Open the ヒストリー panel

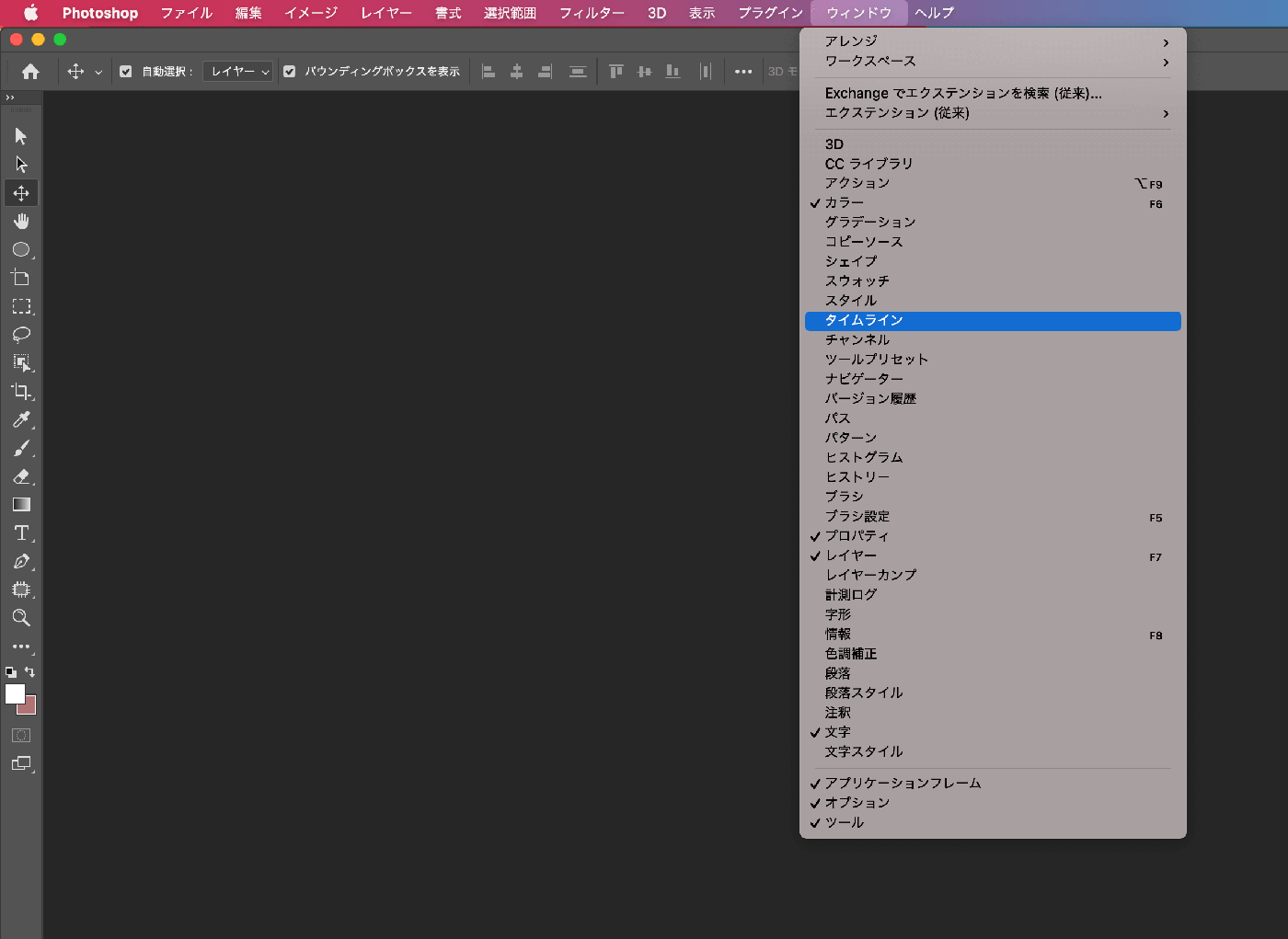tap(993, 477)
